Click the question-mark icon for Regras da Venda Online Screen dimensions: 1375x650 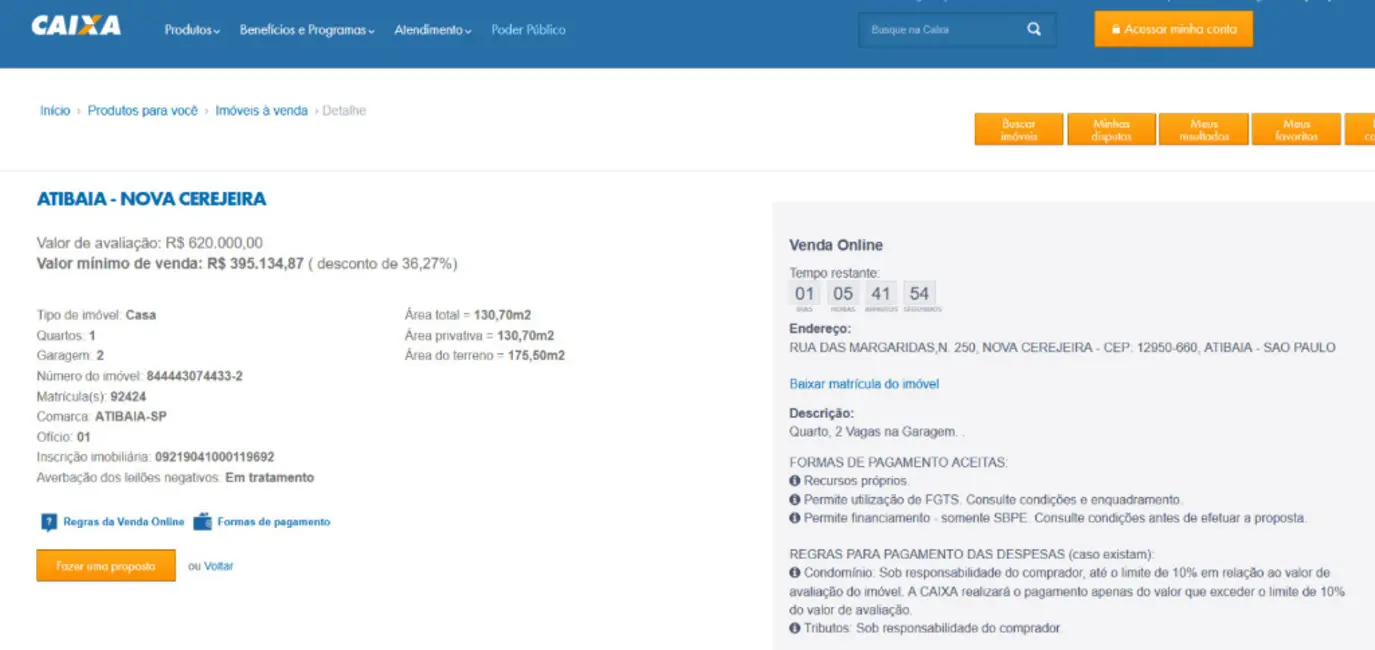tap(48, 522)
